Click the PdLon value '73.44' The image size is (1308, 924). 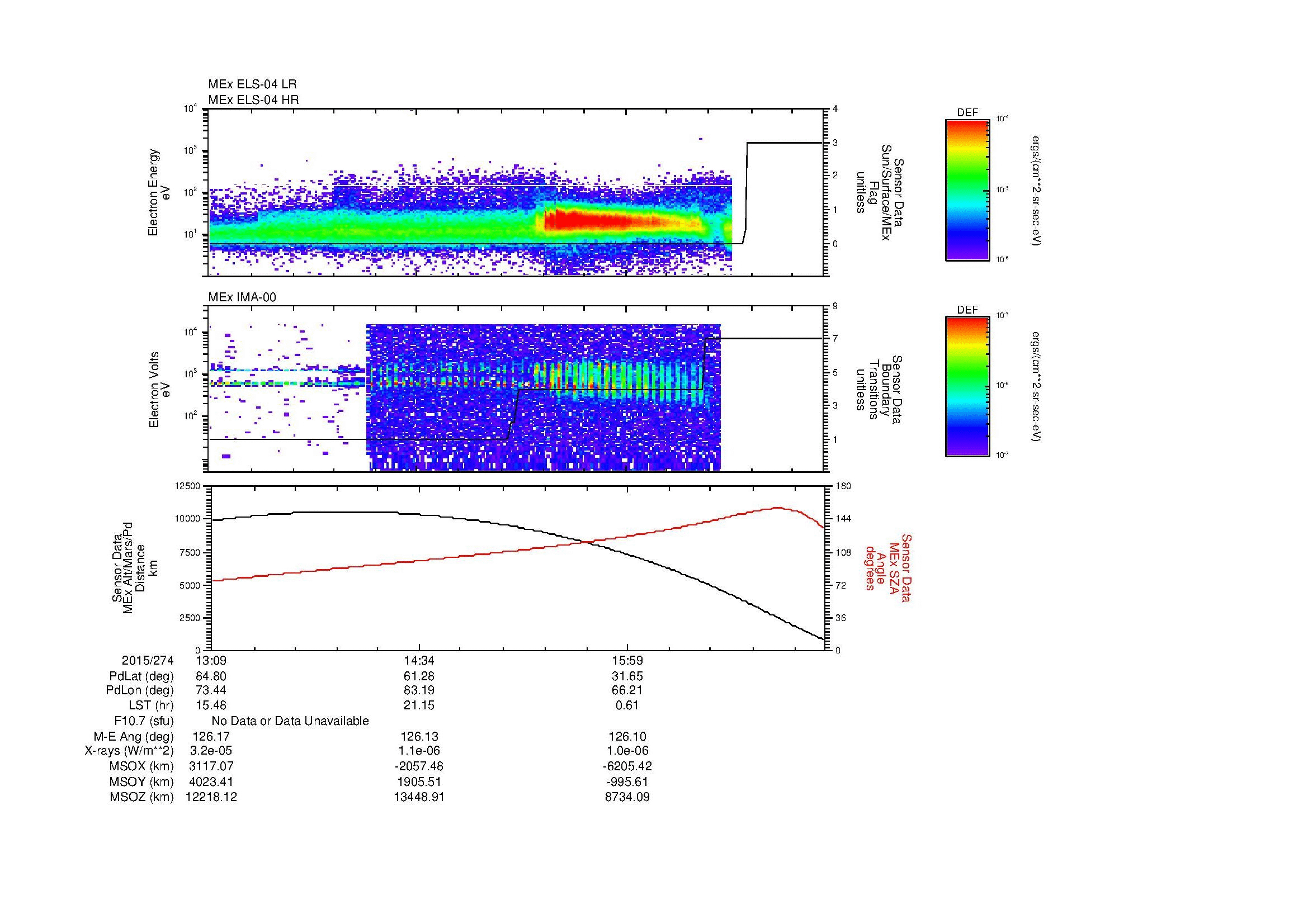click(211, 690)
